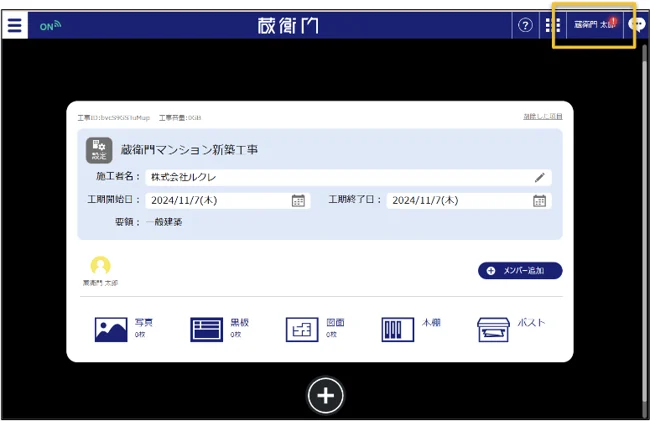Select the member avatar for 蔵衛門 太郎
This screenshot has height=421, width=650.
(100, 266)
